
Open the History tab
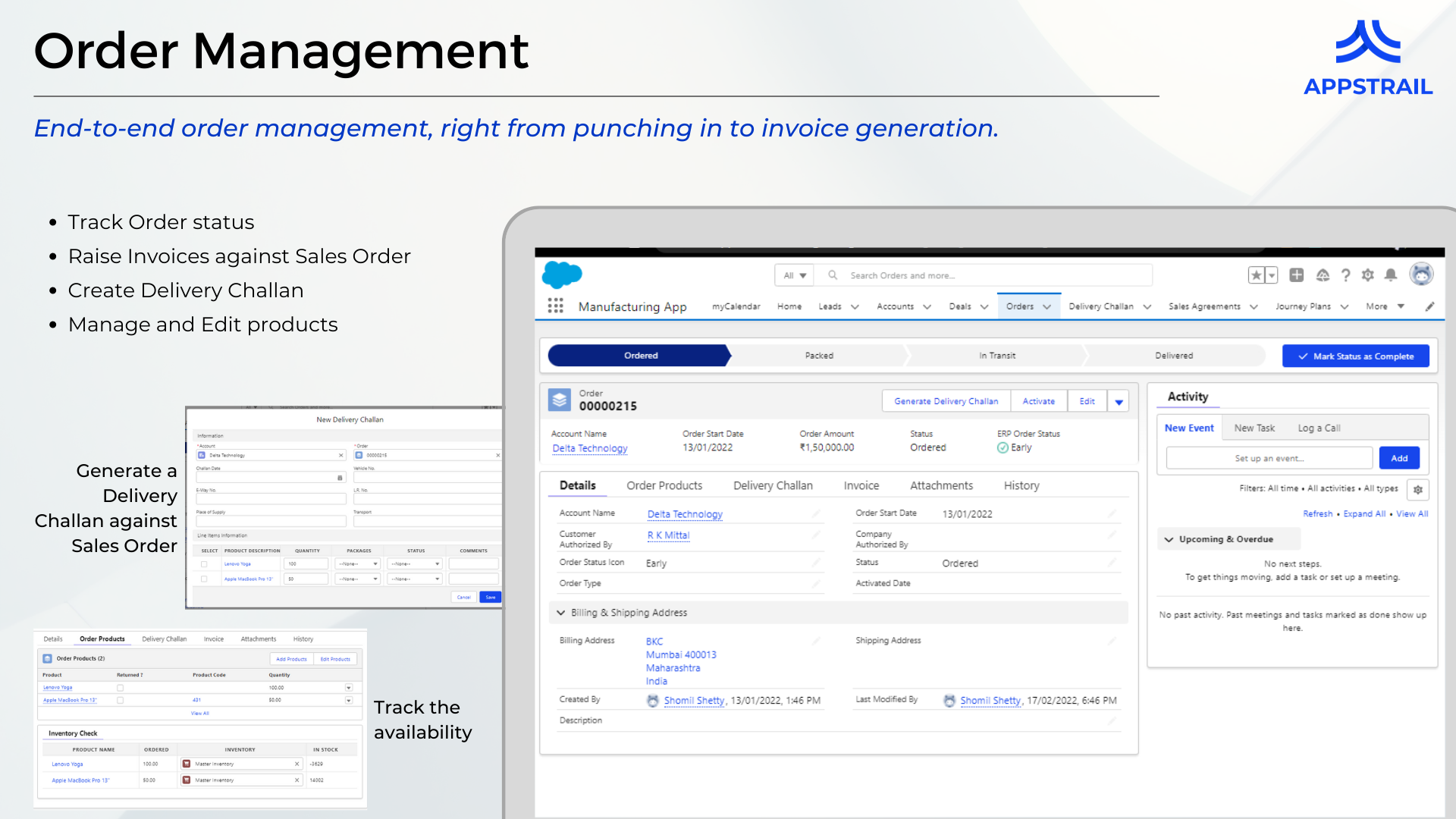coord(1021,485)
